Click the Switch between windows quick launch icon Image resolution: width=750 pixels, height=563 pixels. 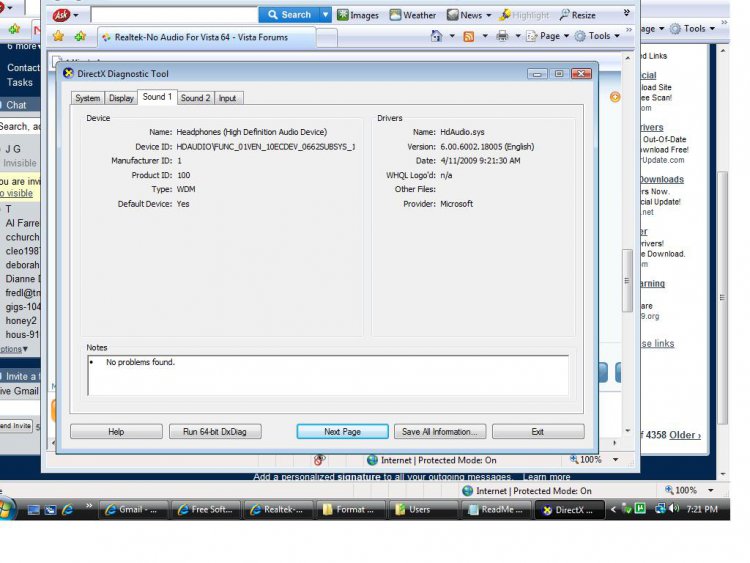[50, 510]
